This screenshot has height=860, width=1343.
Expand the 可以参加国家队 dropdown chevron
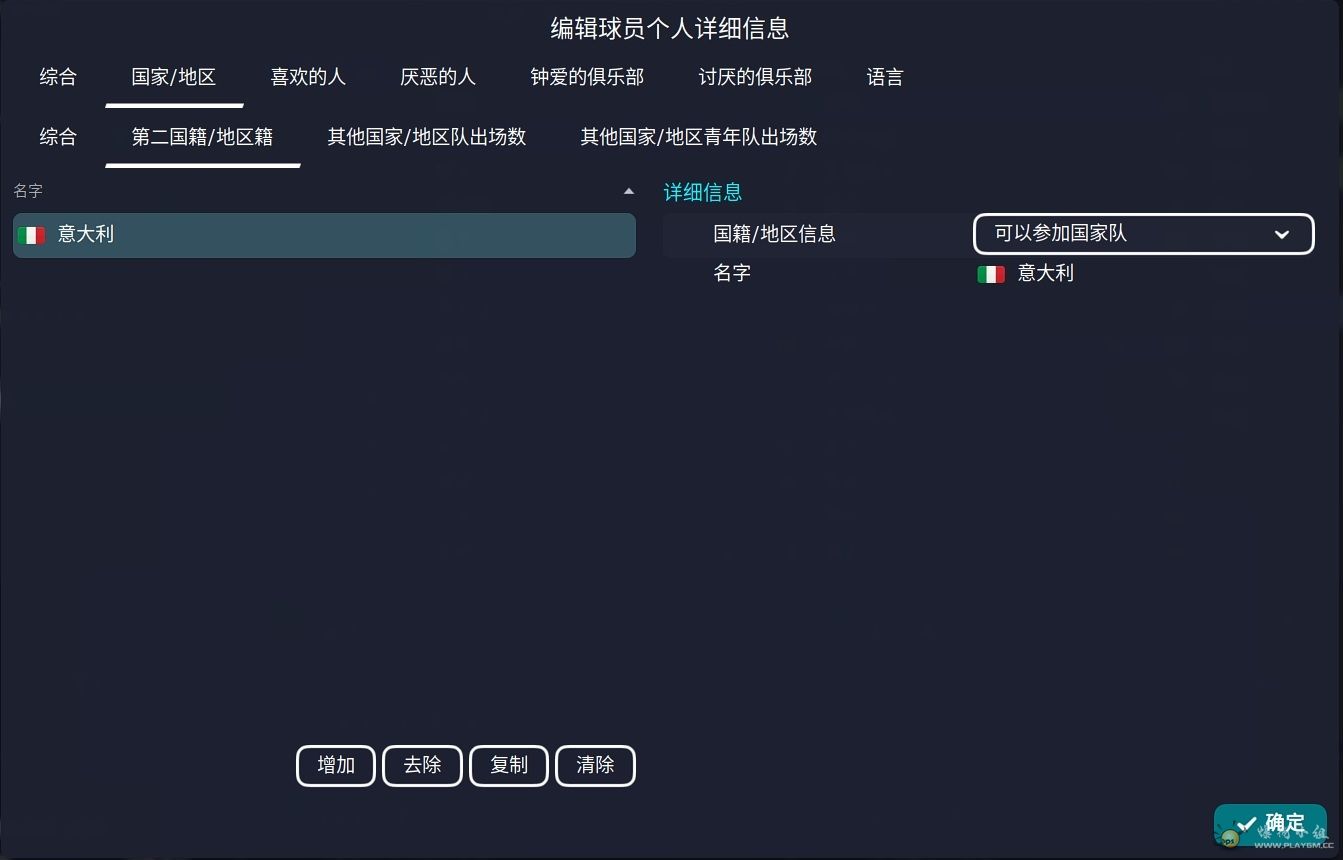tap(1281, 235)
